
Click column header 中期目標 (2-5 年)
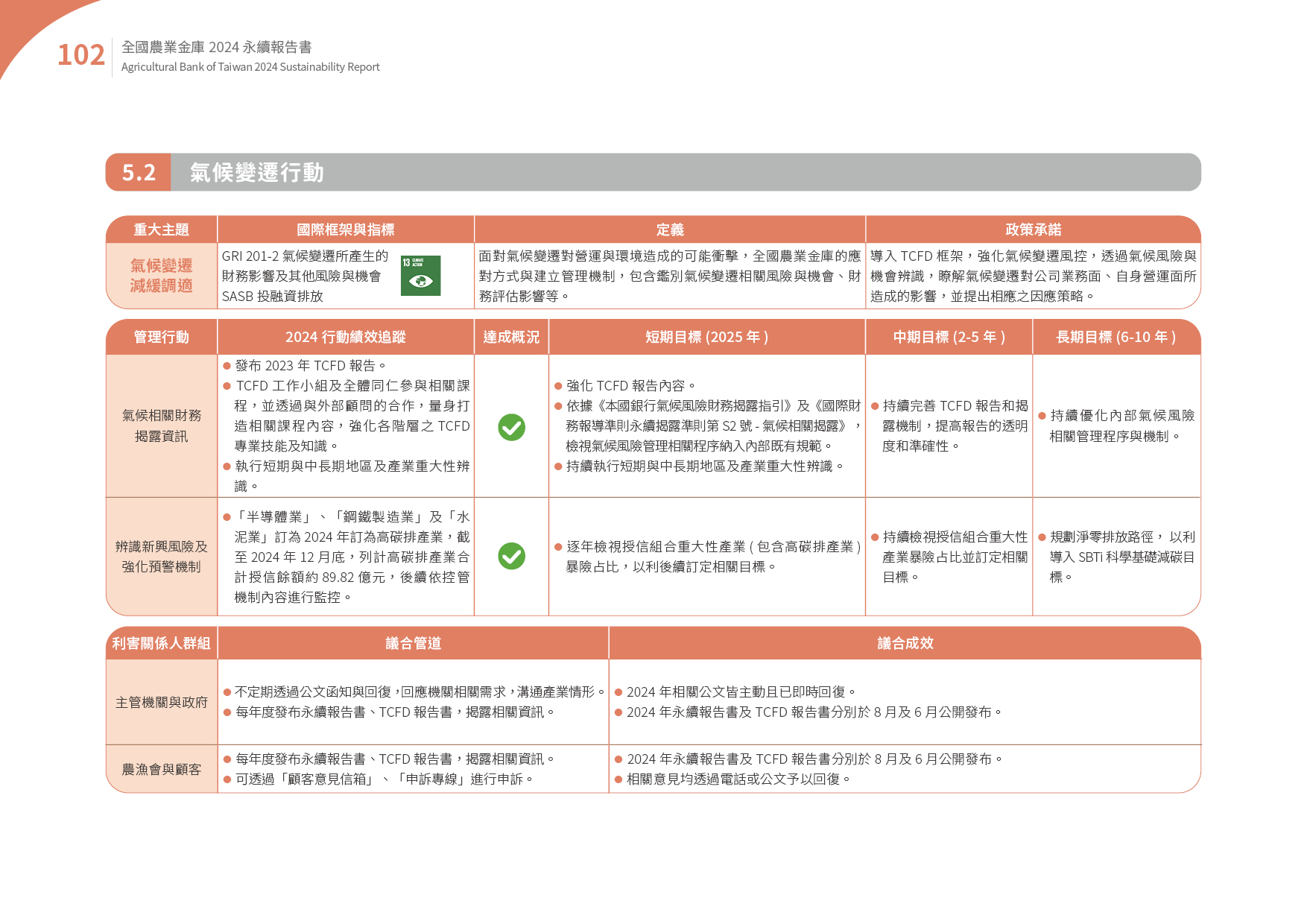click(949, 337)
